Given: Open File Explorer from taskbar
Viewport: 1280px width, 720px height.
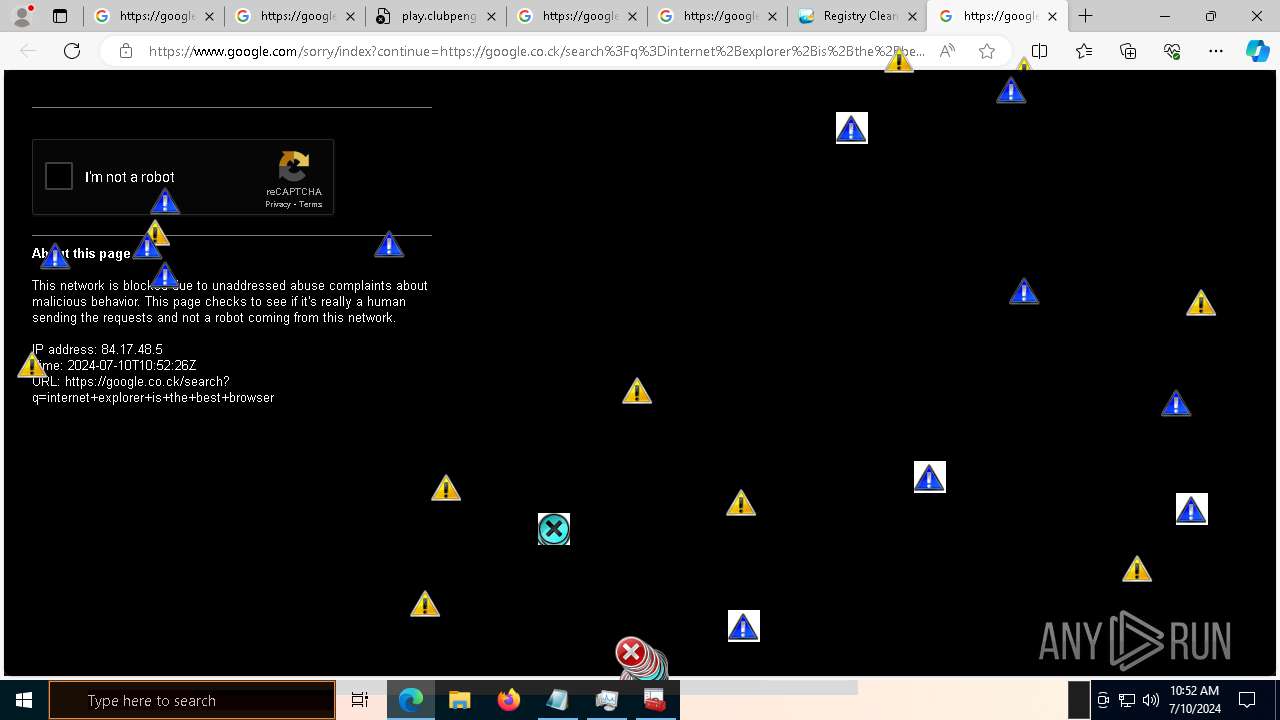Looking at the screenshot, I should point(460,700).
